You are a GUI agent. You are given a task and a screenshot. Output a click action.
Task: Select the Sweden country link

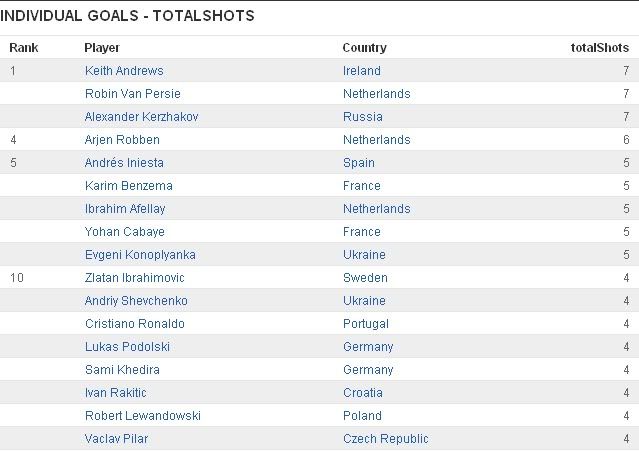[365, 278]
